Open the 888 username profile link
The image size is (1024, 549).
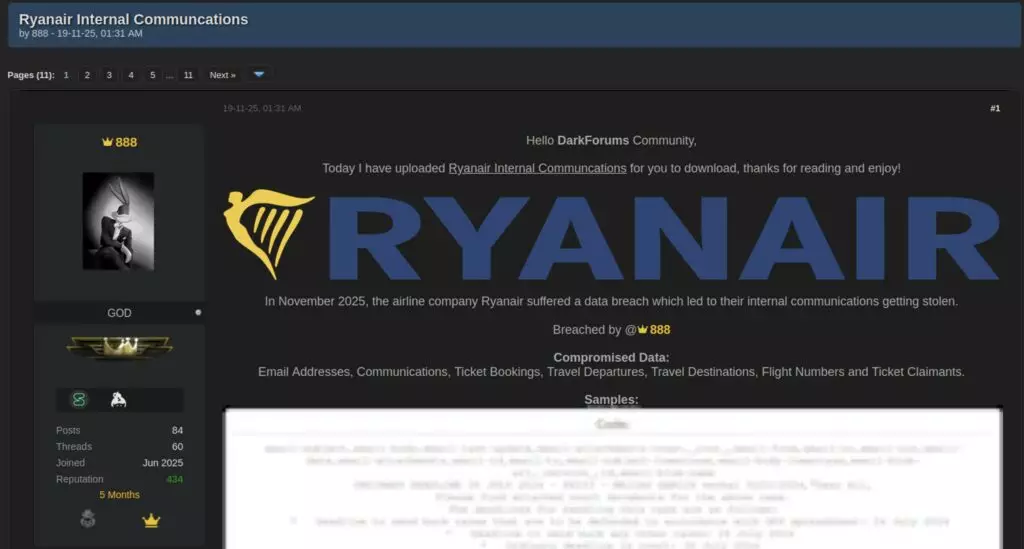click(126, 142)
